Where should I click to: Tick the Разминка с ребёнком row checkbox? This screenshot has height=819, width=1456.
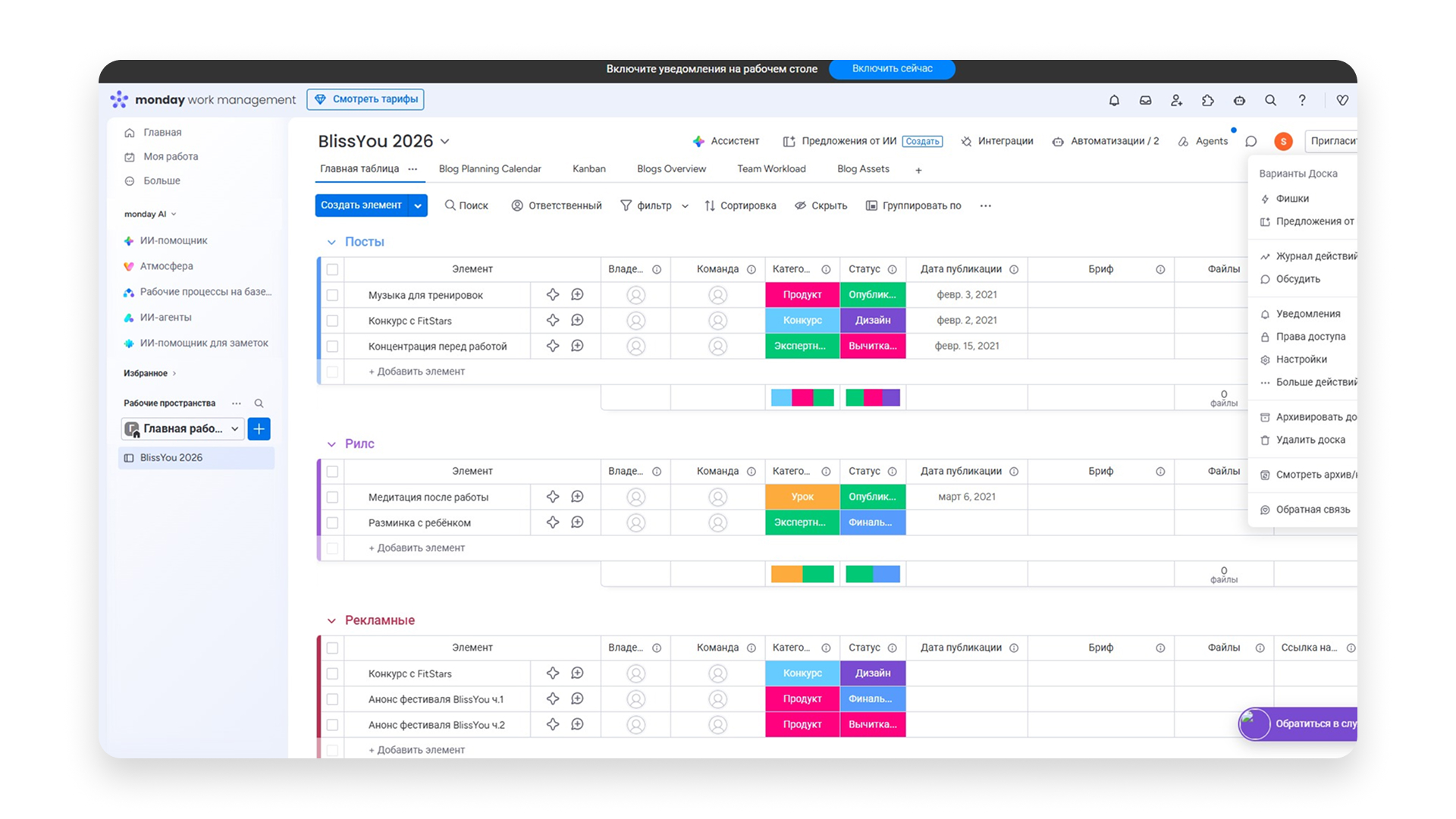pyautogui.click(x=332, y=523)
